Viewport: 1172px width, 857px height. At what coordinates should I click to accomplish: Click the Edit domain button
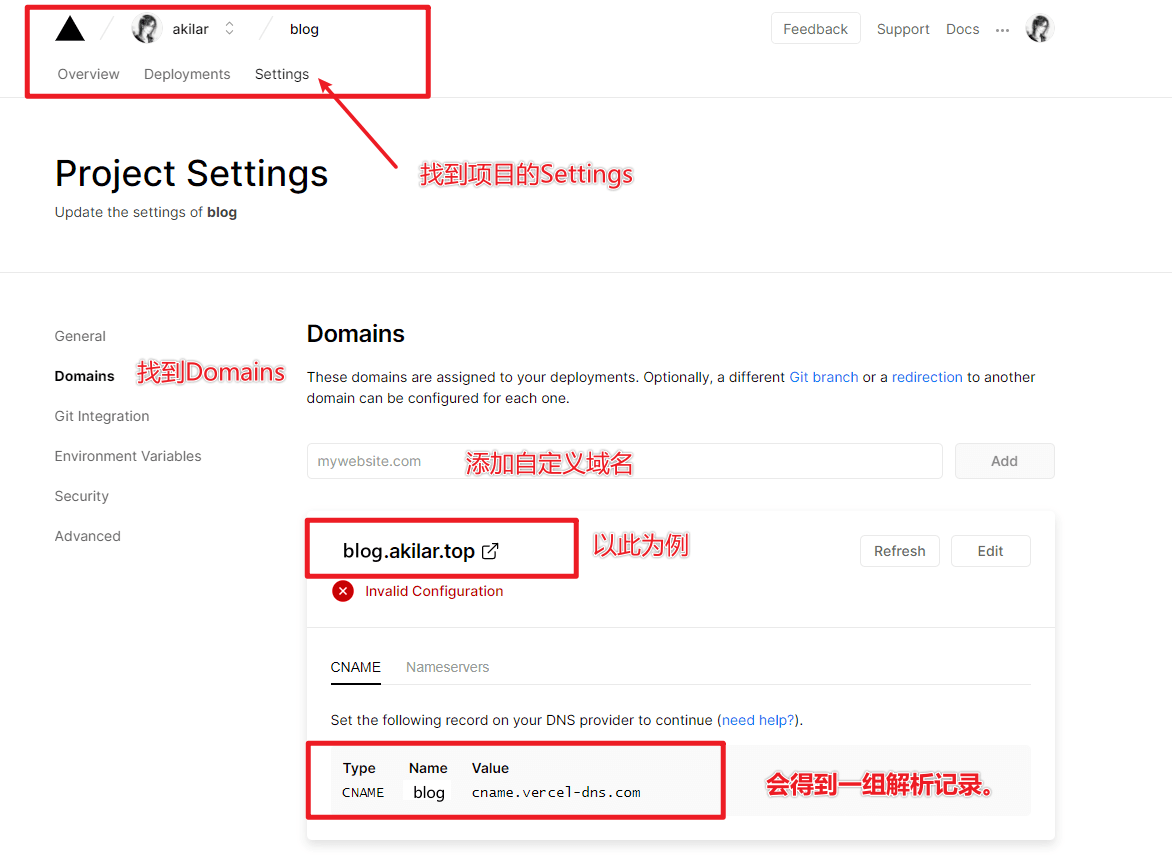[x=990, y=551]
